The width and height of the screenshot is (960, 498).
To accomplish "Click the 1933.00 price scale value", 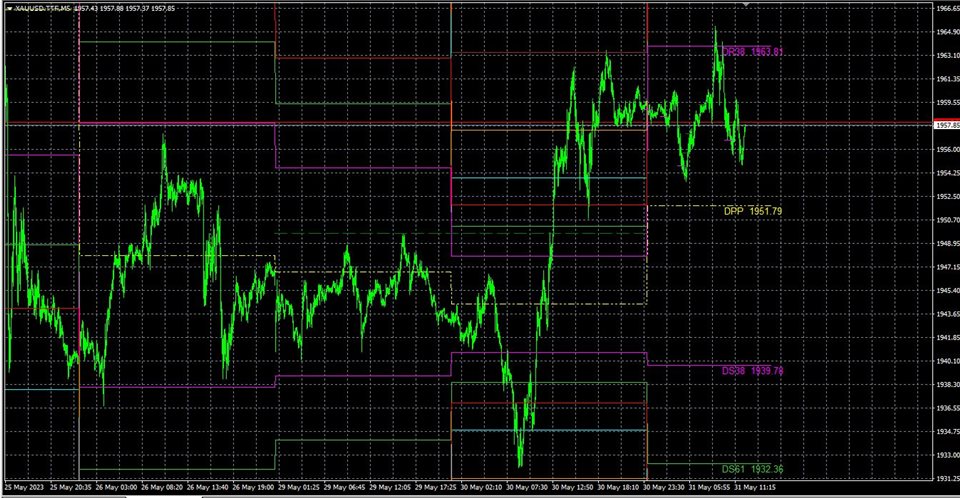I will (x=948, y=455).
